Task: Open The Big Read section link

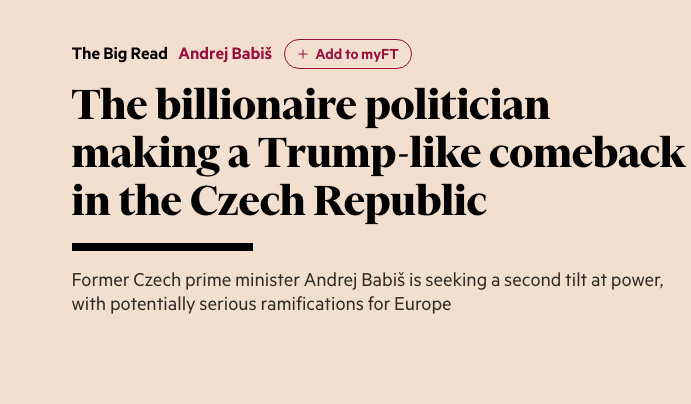Action: (x=120, y=54)
